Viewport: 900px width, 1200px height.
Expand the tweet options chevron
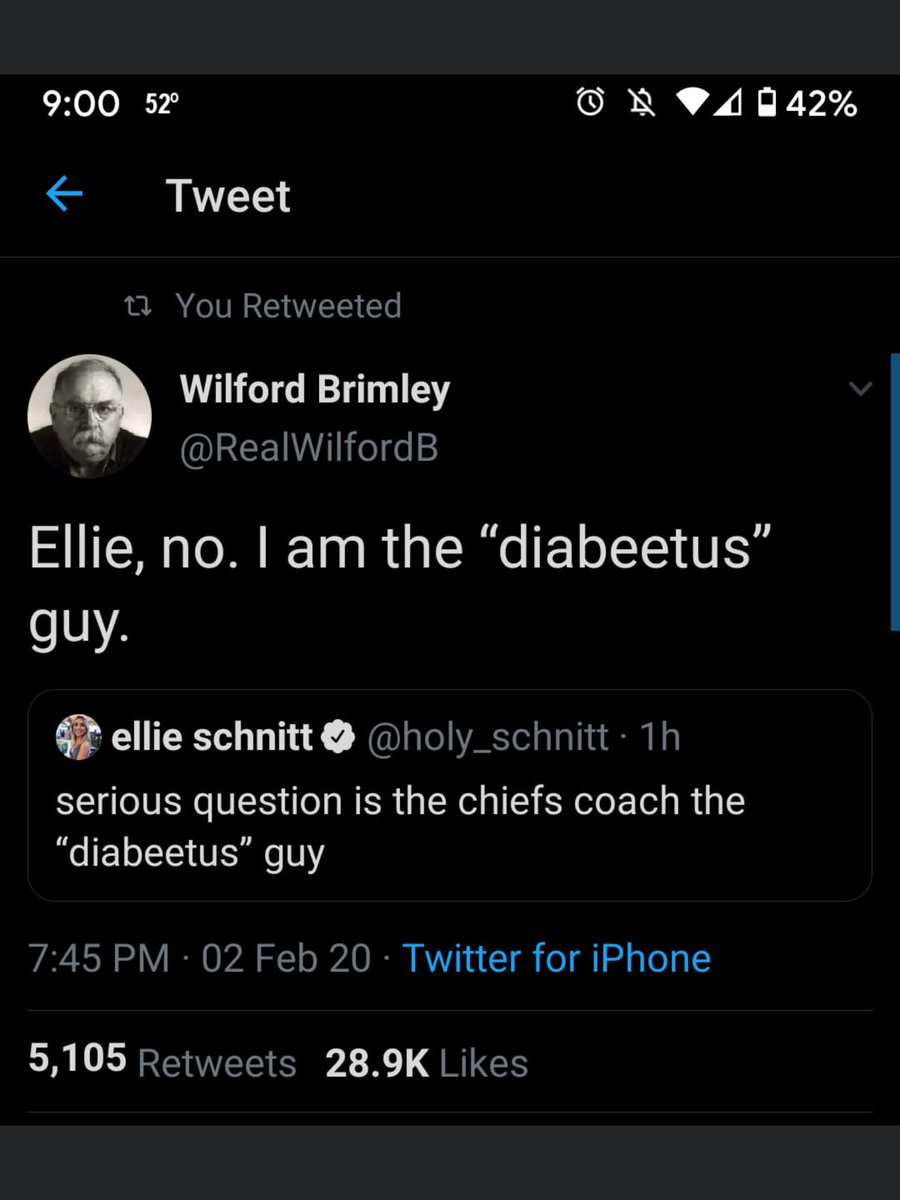[x=860, y=389]
